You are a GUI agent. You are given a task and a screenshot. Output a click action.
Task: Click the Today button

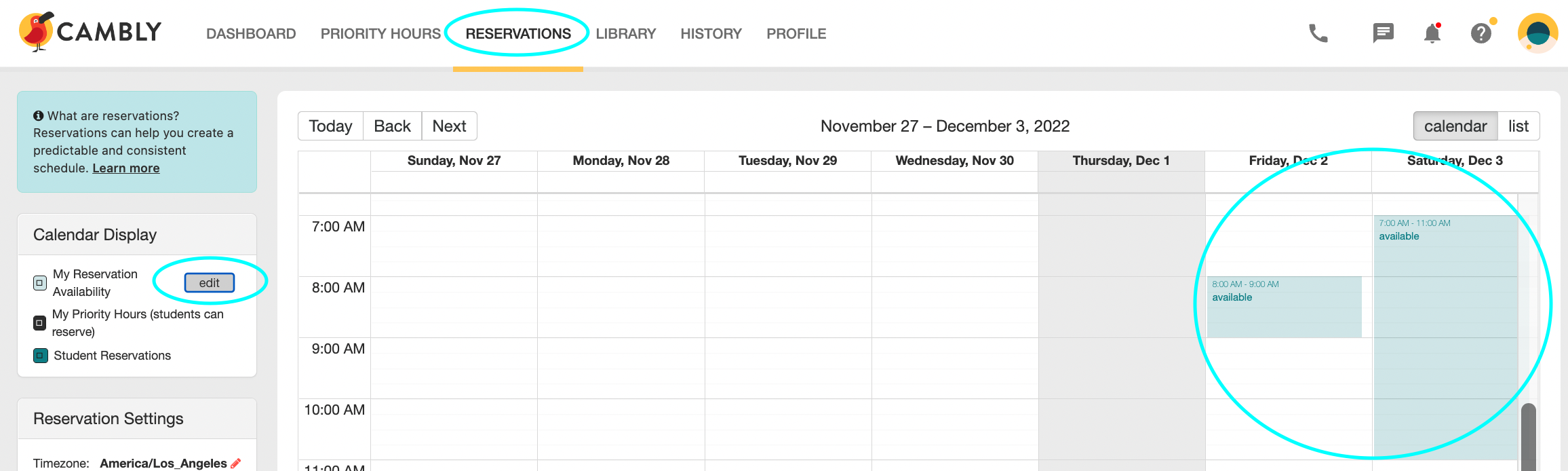[x=330, y=126]
